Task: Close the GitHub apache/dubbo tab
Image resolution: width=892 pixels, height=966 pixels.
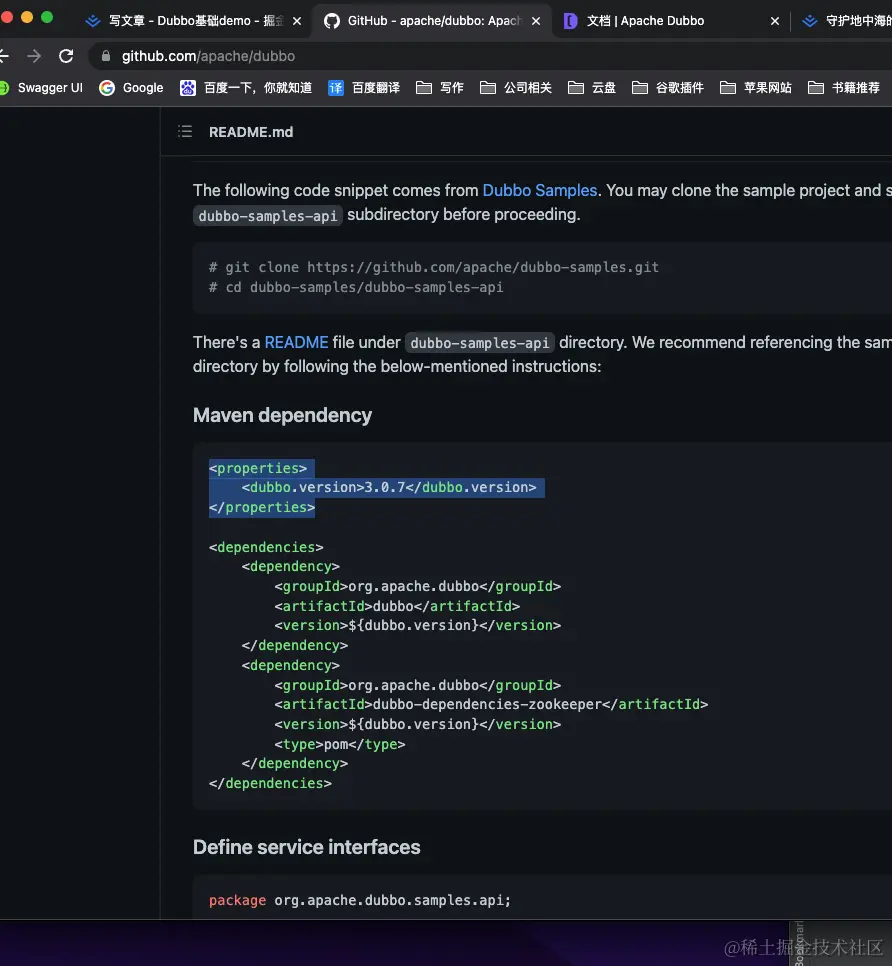Action: (x=536, y=21)
